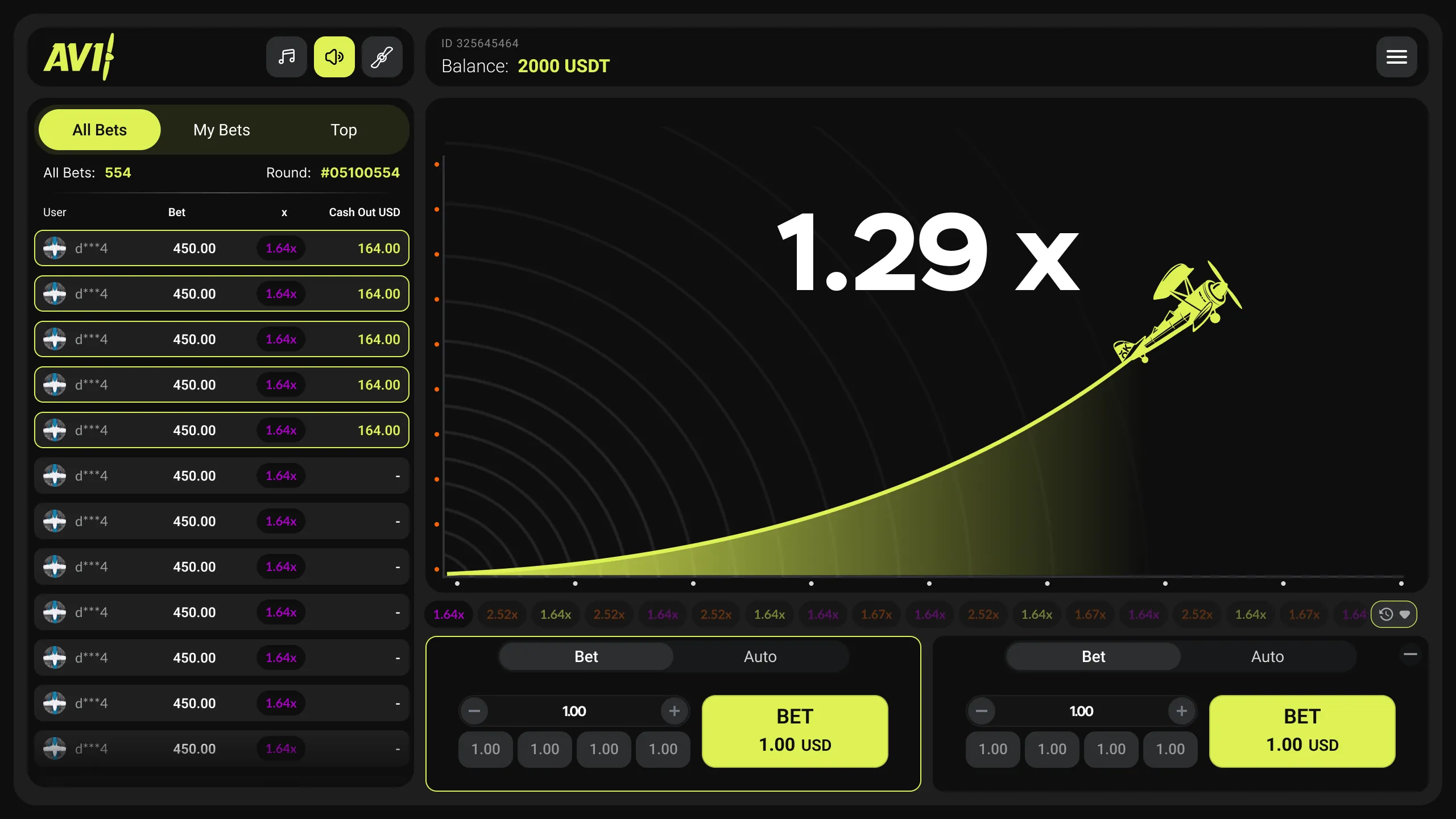The height and width of the screenshot is (819, 1456).
Task: Toggle the music note button
Action: 287,57
